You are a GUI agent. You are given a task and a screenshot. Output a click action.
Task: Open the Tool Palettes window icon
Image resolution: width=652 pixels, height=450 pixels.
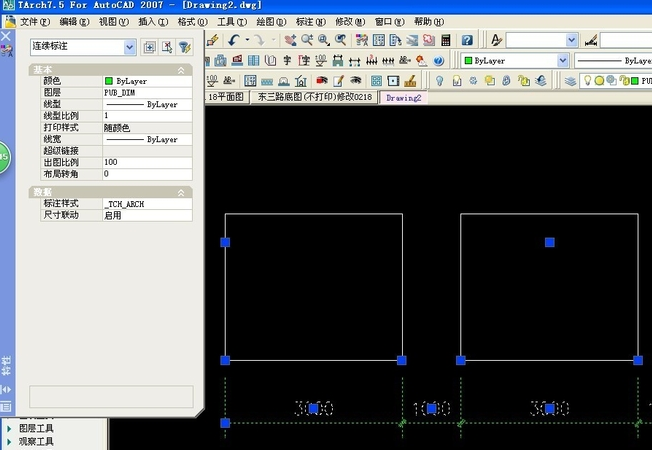point(395,40)
